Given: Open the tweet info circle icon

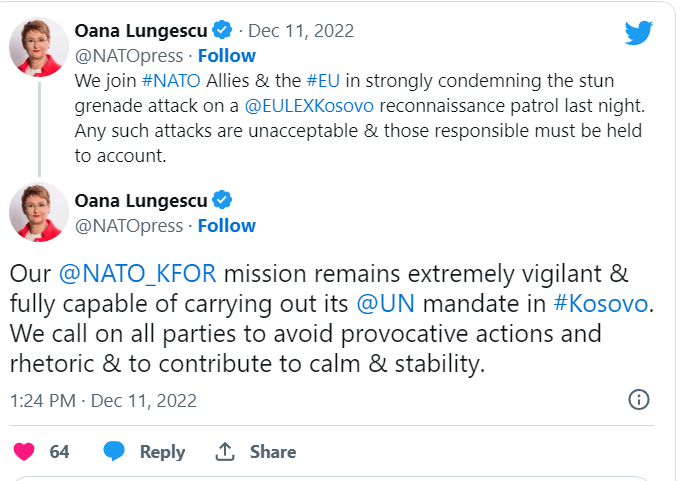Looking at the screenshot, I should (638, 400).
